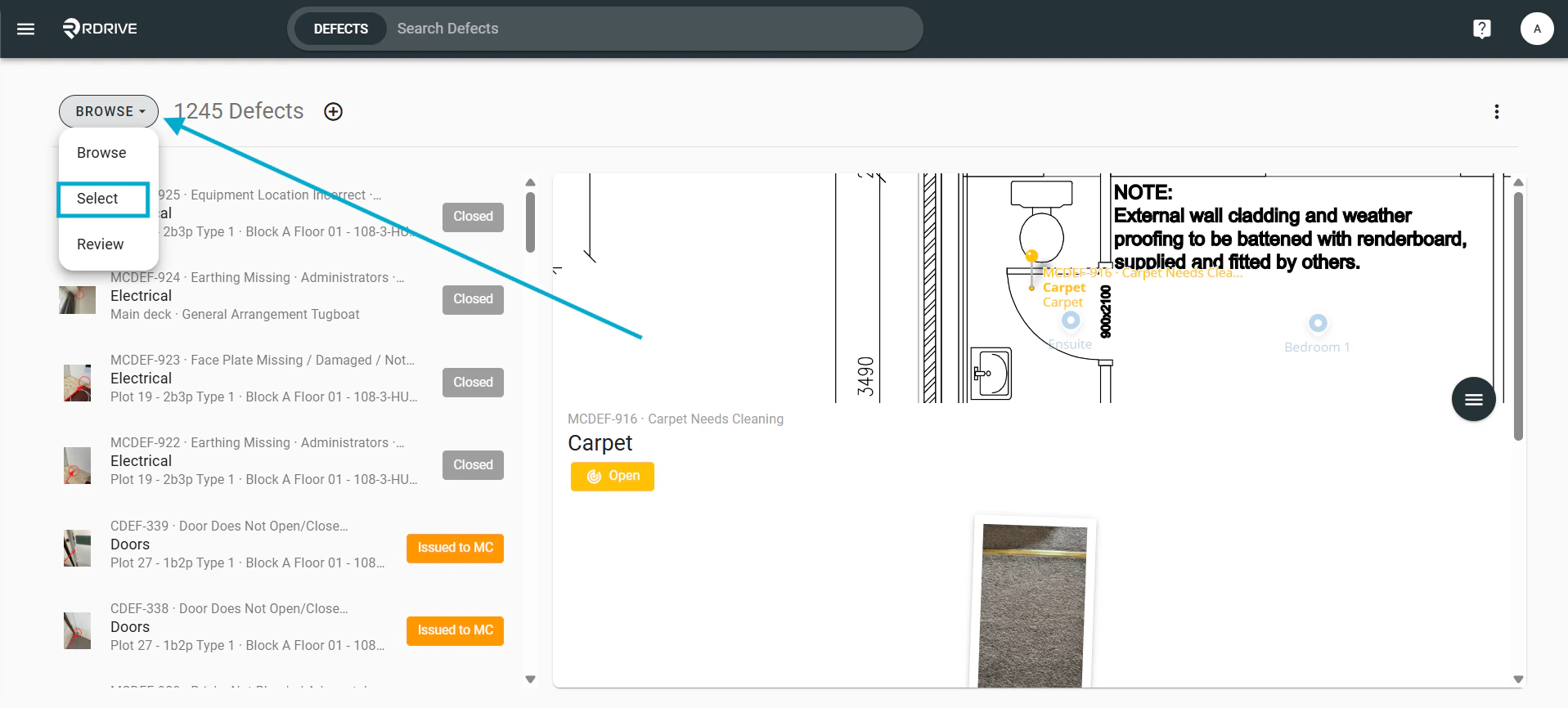The width and height of the screenshot is (1568, 708).
Task: Open the help question mark icon
Action: pyautogui.click(x=1481, y=29)
